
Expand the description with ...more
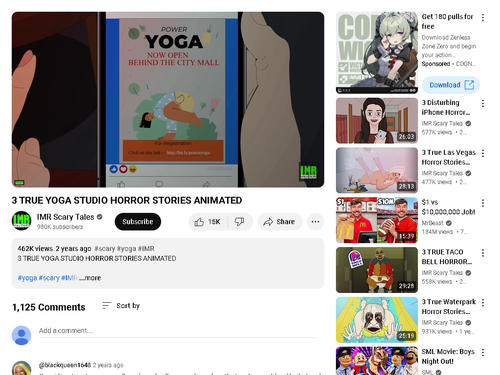[90, 278]
